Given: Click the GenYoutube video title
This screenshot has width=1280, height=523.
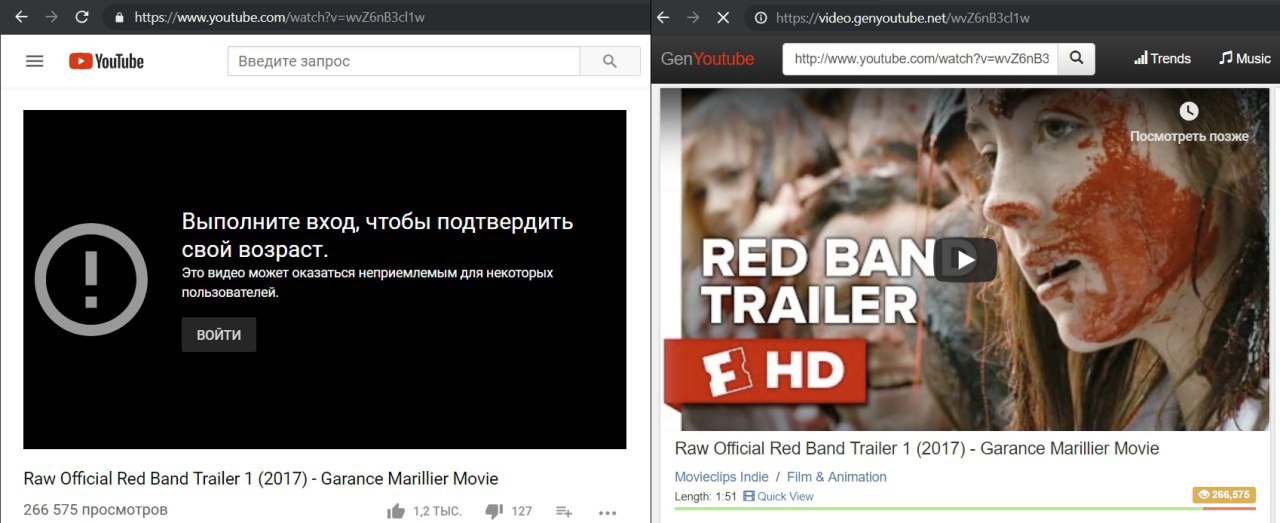Looking at the screenshot, I should coord(917,448).
